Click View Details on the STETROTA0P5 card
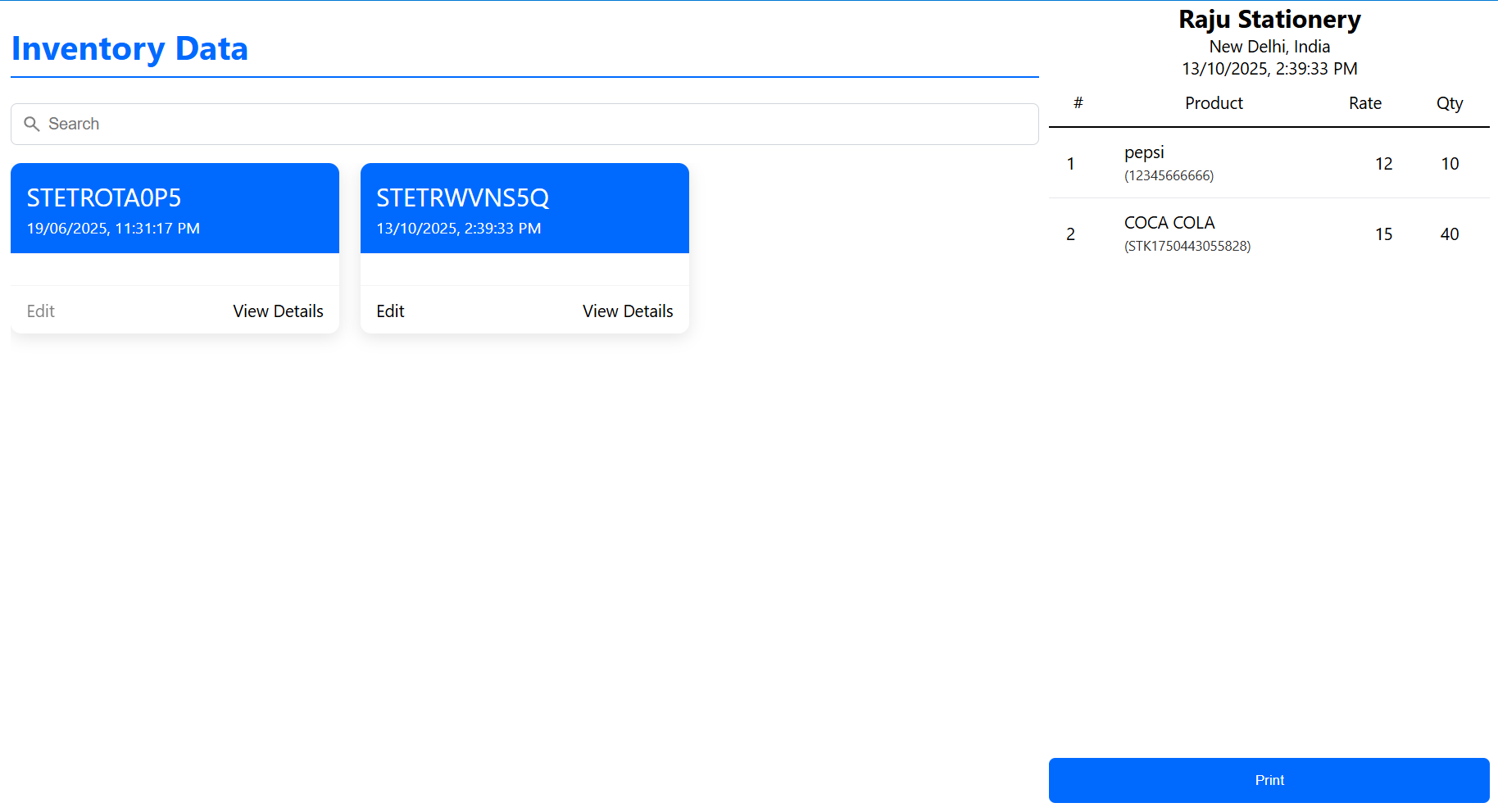Image resolution: width=1498 pixels, height=812 pixels. (x=278, y=311)
